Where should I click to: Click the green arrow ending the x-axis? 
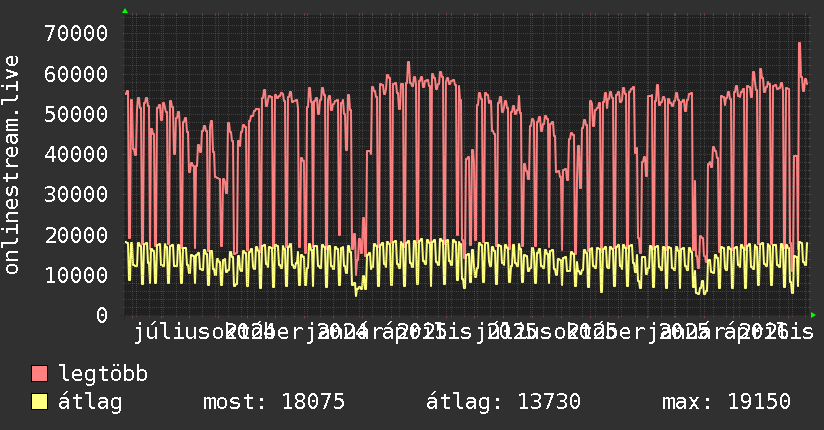[x=813, y=315]
